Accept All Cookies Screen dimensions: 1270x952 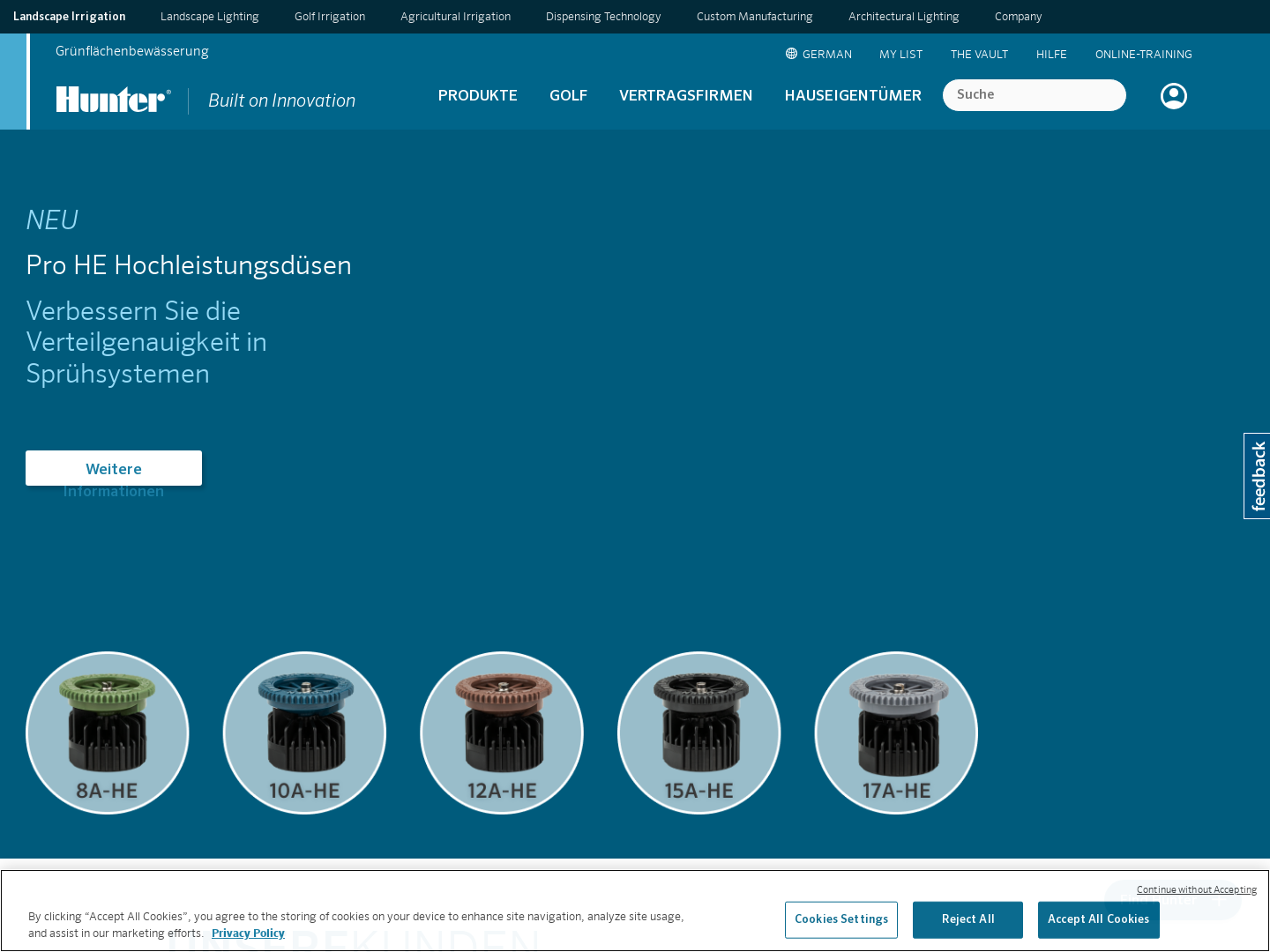pos(1099,919)
